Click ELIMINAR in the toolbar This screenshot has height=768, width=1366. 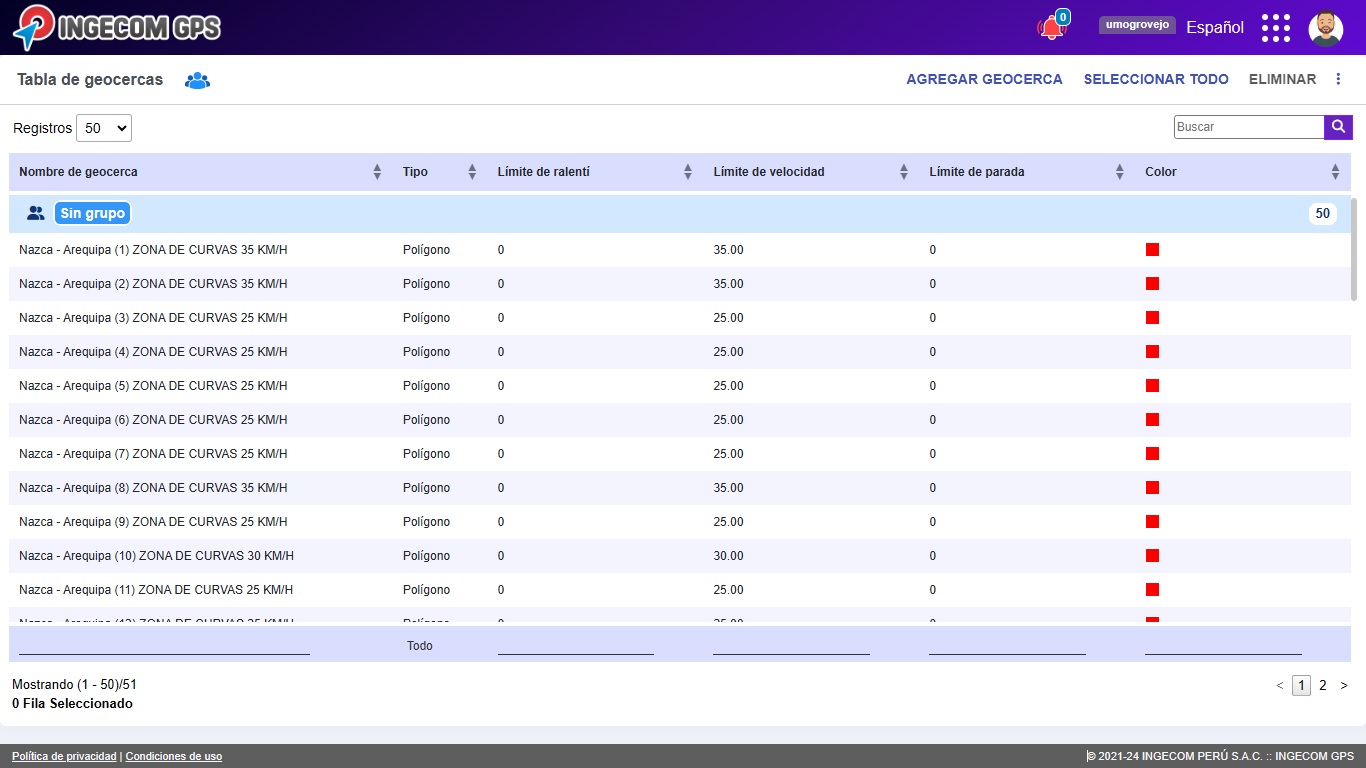click(x=1282, y=79)
